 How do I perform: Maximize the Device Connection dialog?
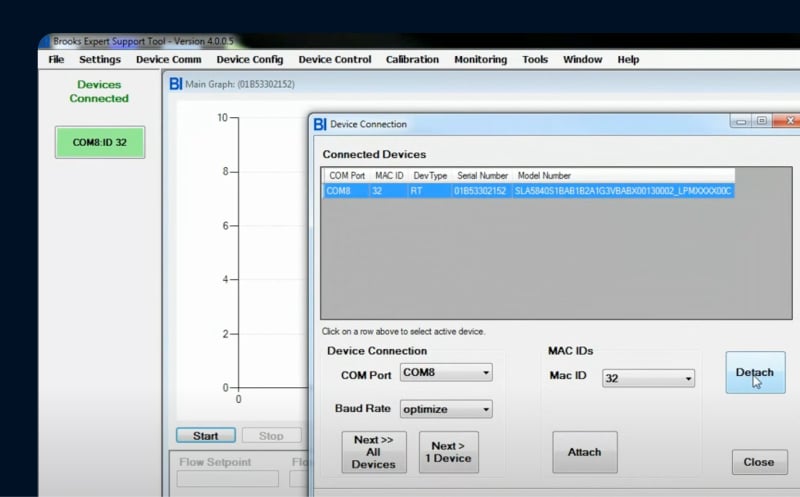point(762,121)
